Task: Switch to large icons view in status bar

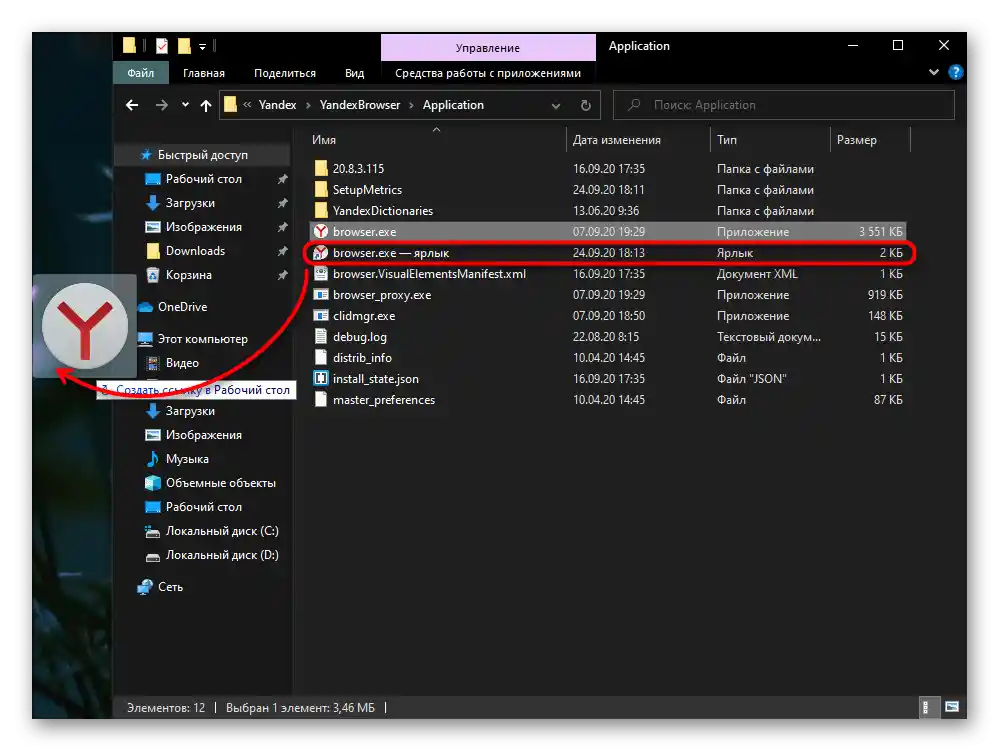Action: tap(951, 707)
